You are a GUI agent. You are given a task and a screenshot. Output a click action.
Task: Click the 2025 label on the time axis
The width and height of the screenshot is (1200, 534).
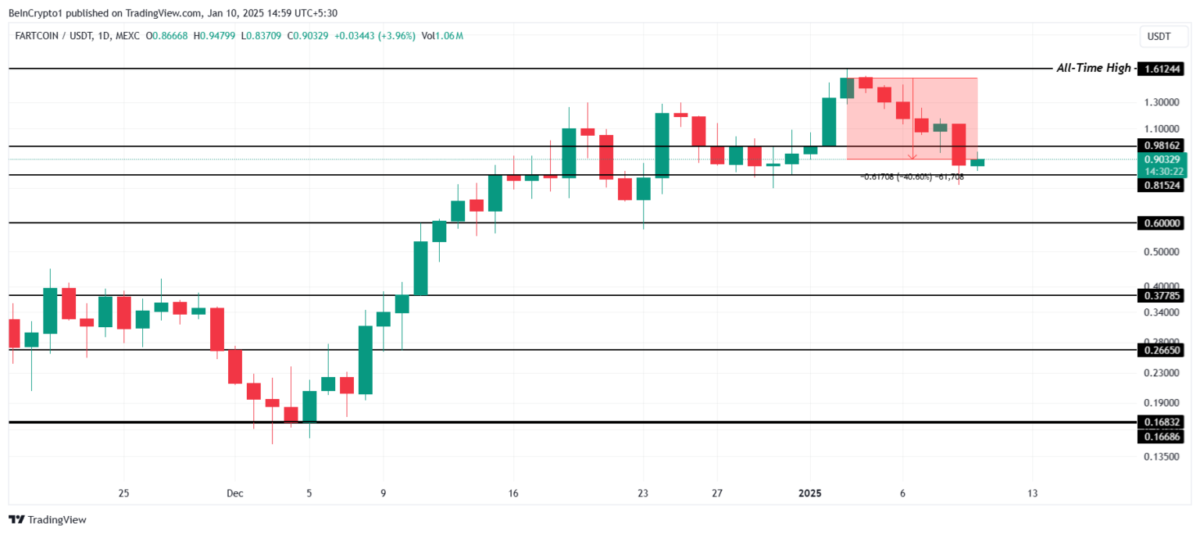tap(809, 493)
